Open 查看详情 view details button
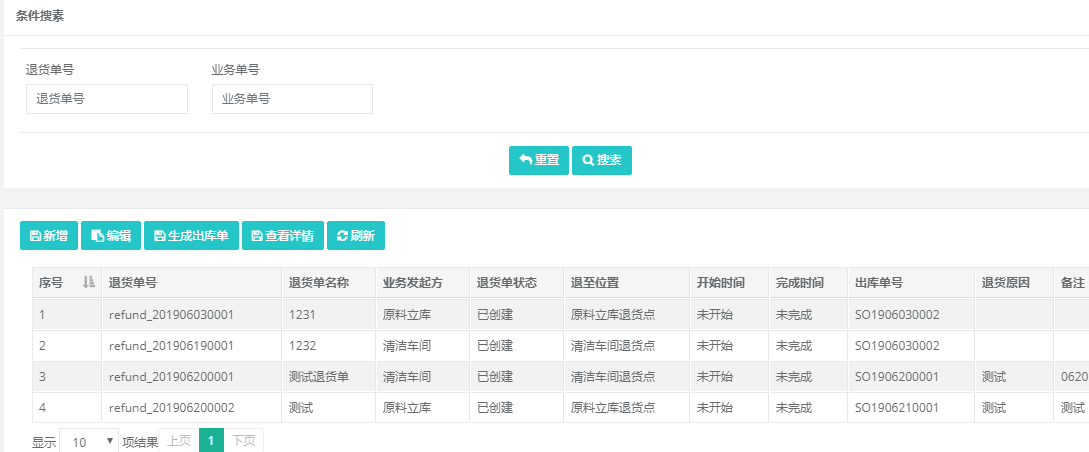Screen dimensions: 1089x452 (x=283, y=236)
